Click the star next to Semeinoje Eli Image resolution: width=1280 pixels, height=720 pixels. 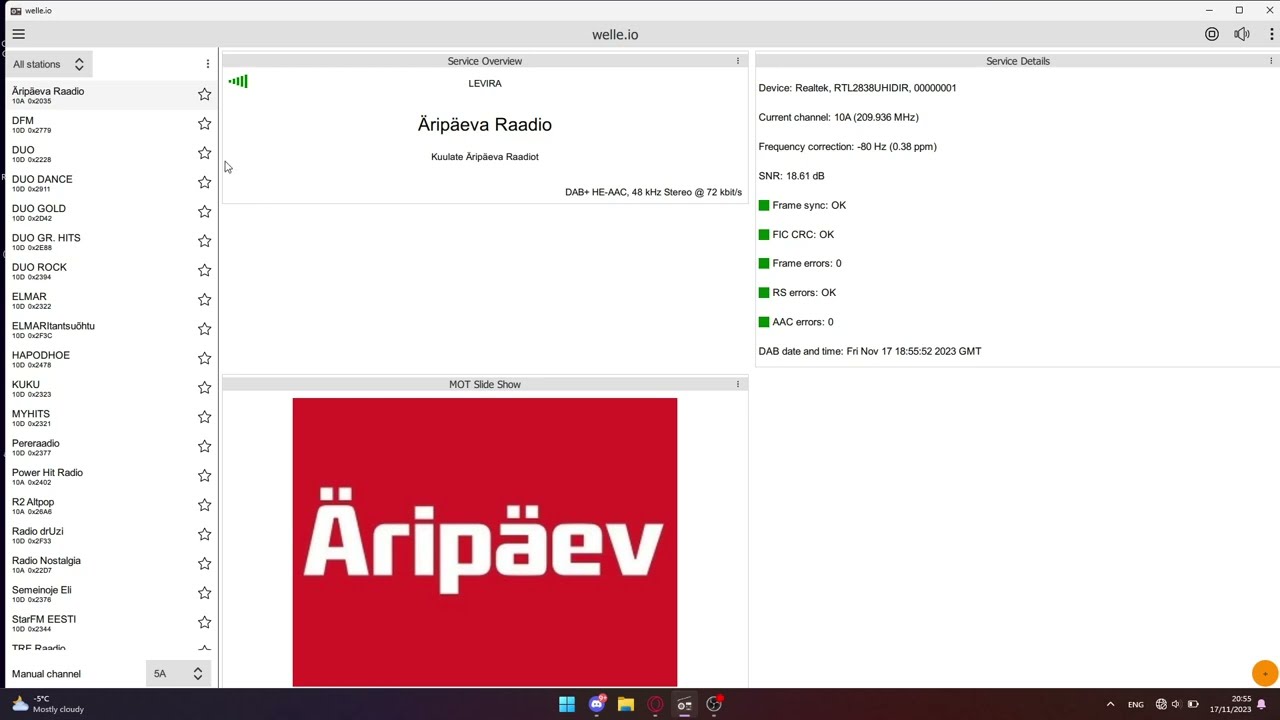[x=204, y=593]
